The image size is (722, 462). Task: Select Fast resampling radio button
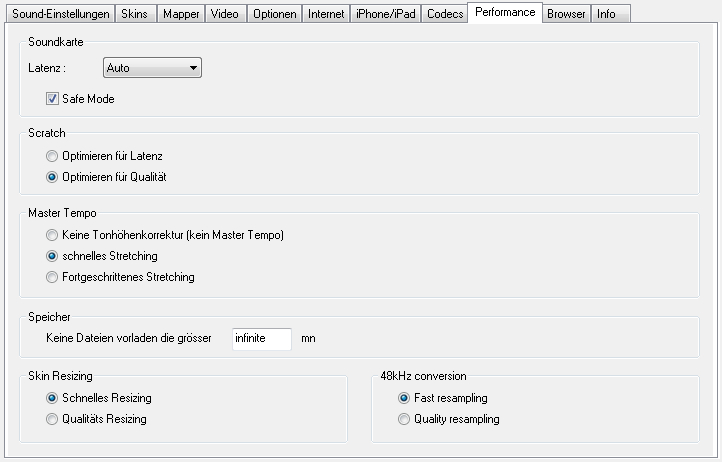click(404, 398)
